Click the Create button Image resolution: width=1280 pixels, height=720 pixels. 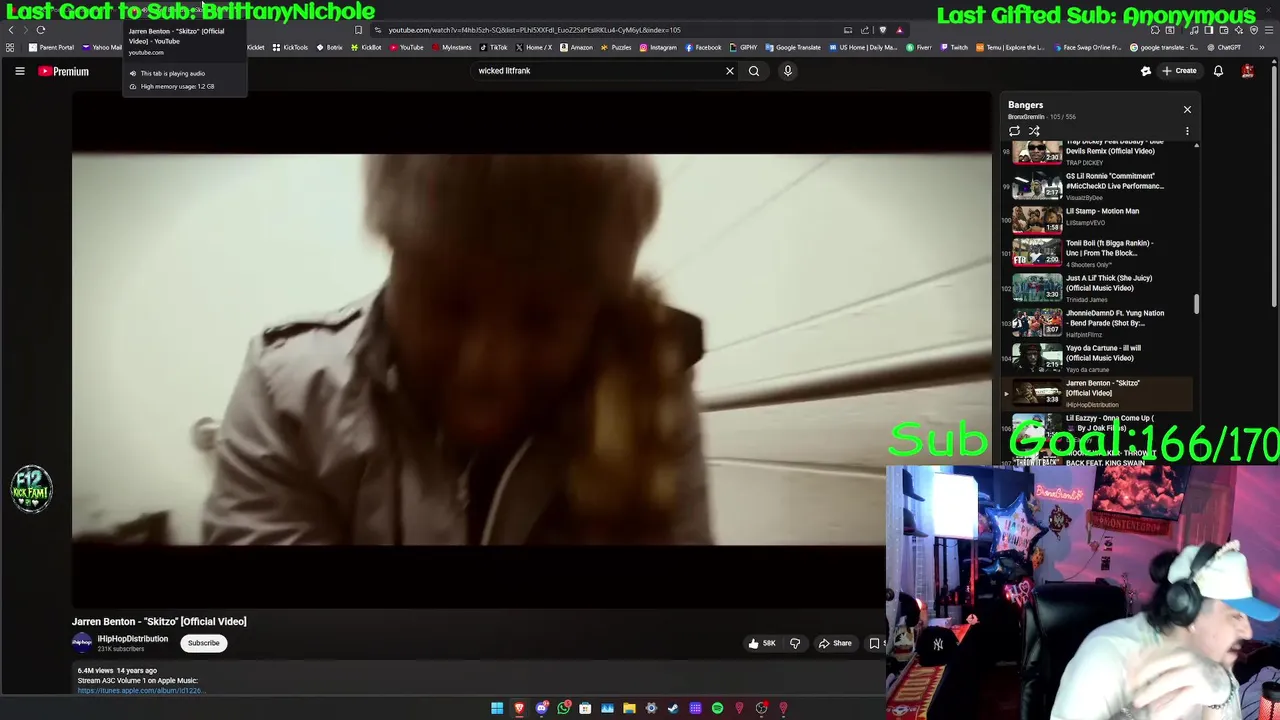point(1180,71)
